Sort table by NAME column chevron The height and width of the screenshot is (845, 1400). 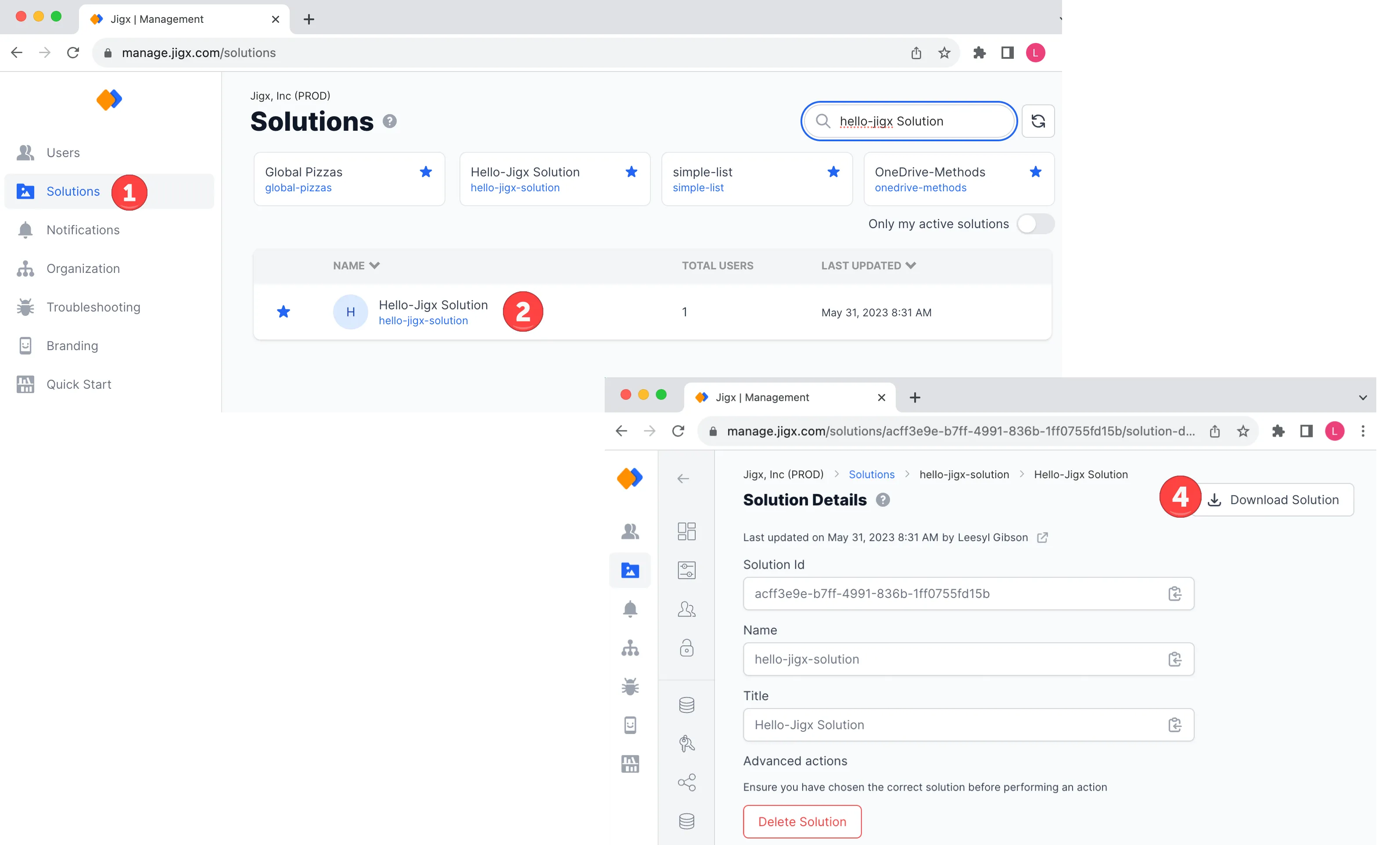pos(374,265)
